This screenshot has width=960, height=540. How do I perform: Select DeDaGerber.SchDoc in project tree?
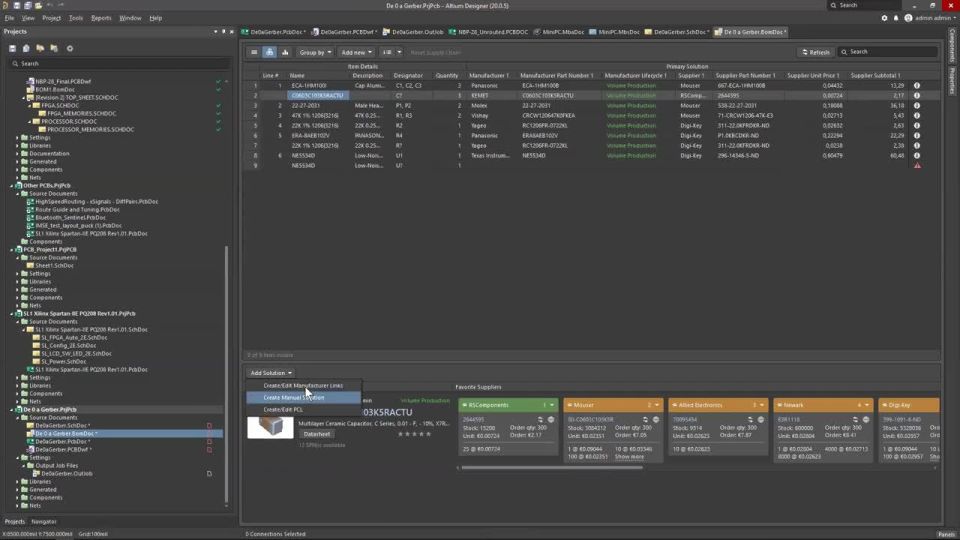[62, 426]
